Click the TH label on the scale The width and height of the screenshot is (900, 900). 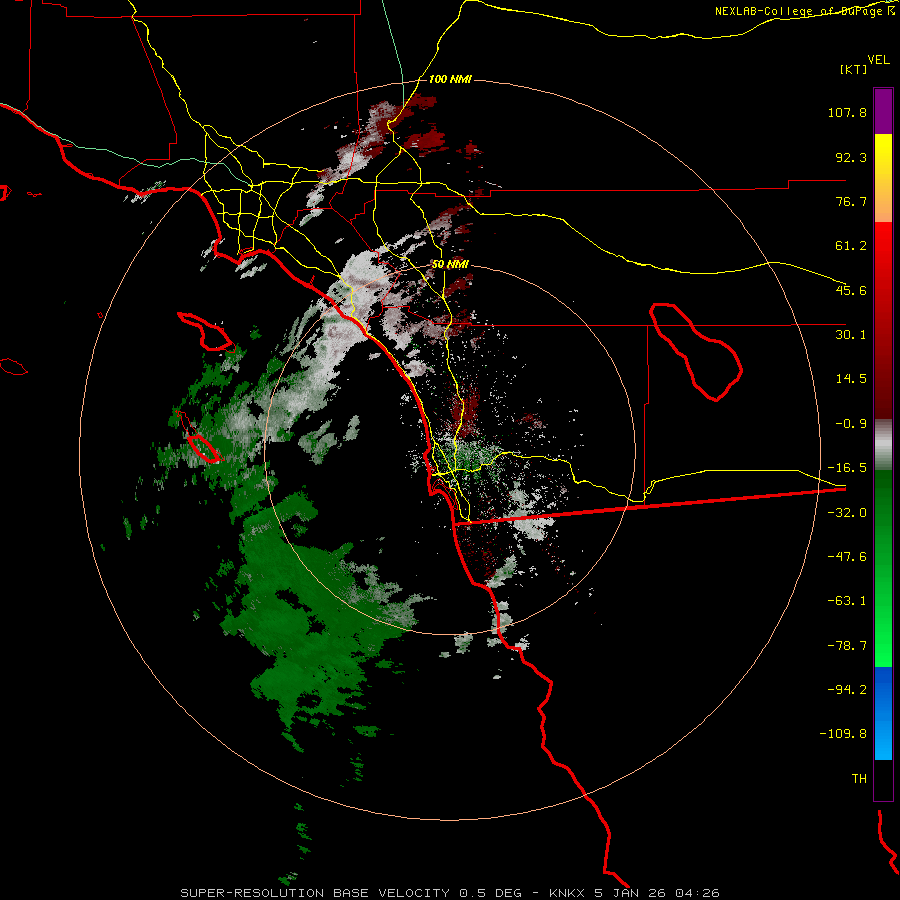pos(859,779)
